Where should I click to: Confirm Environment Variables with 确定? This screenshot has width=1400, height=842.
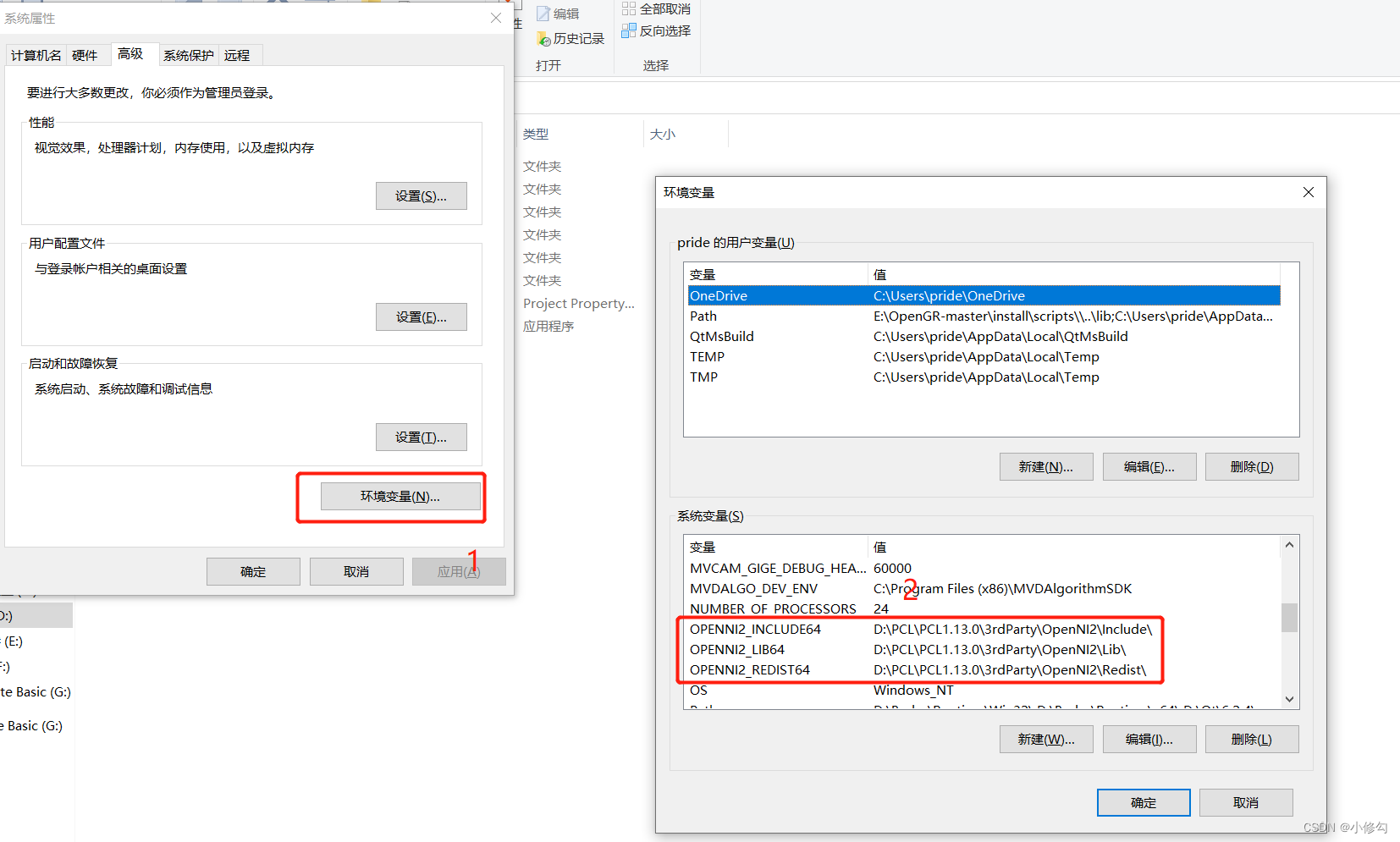point(1144,802)
